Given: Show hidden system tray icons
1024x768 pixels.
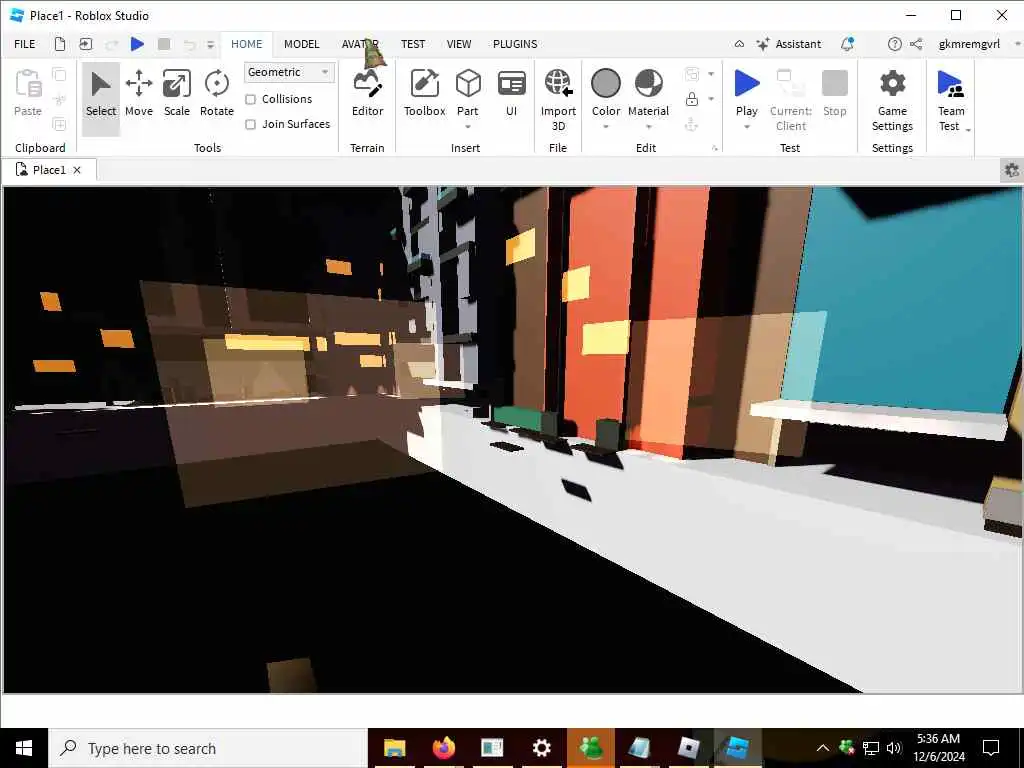Looking at the screenshot, I should pos(823,748).
